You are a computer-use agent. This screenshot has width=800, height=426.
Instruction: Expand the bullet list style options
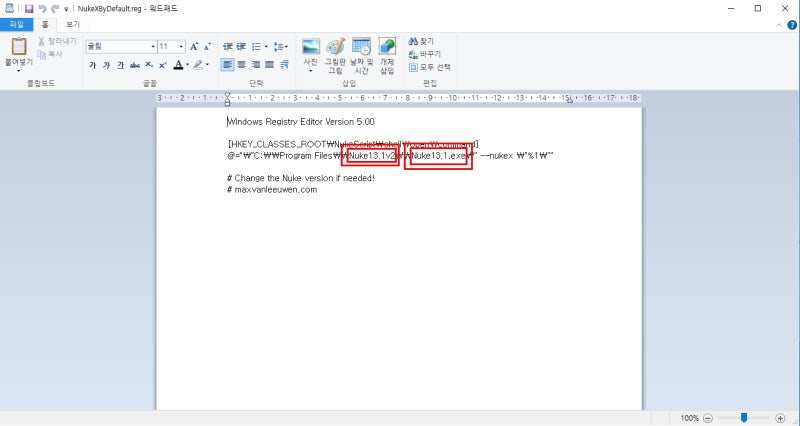[x=266, y=46]
